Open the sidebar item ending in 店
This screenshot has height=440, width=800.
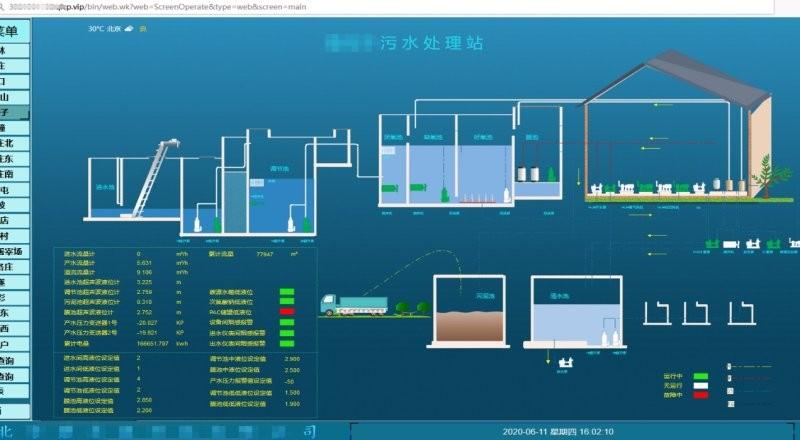coord(15,221)
